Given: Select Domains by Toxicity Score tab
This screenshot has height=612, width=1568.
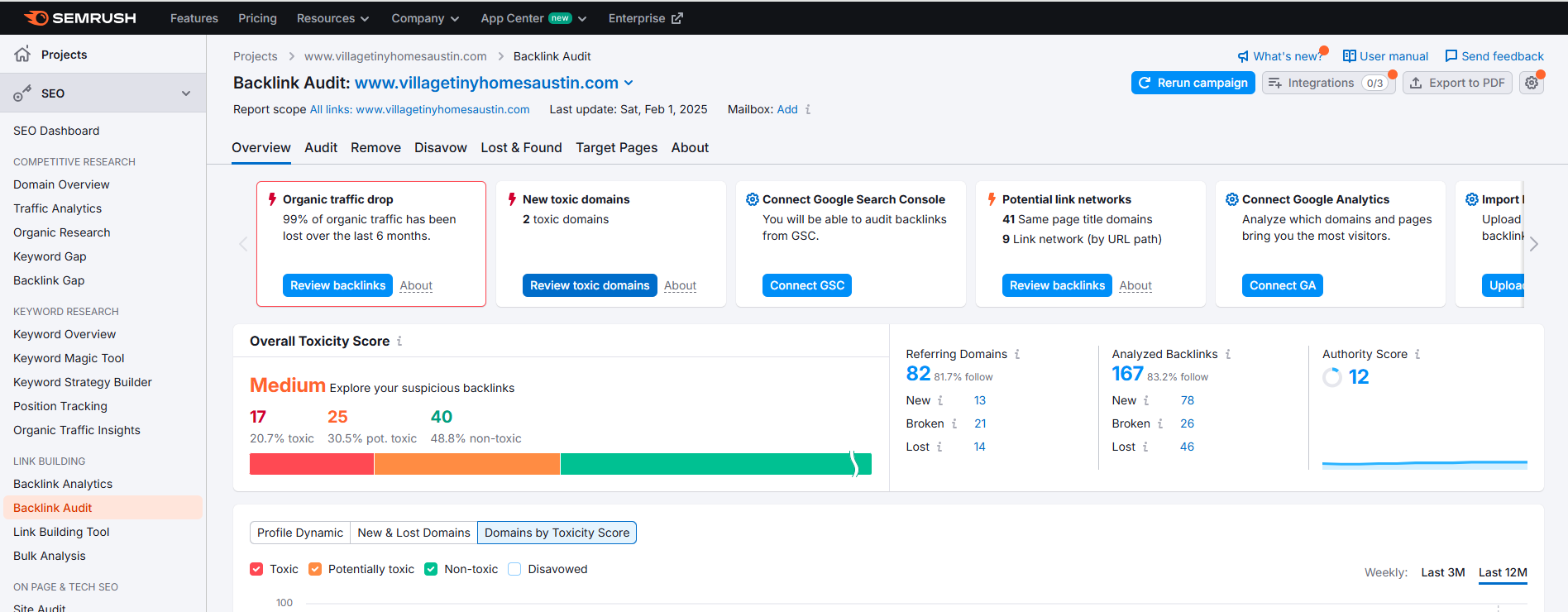Looking at the screenshot, I should tap(557, 533).
